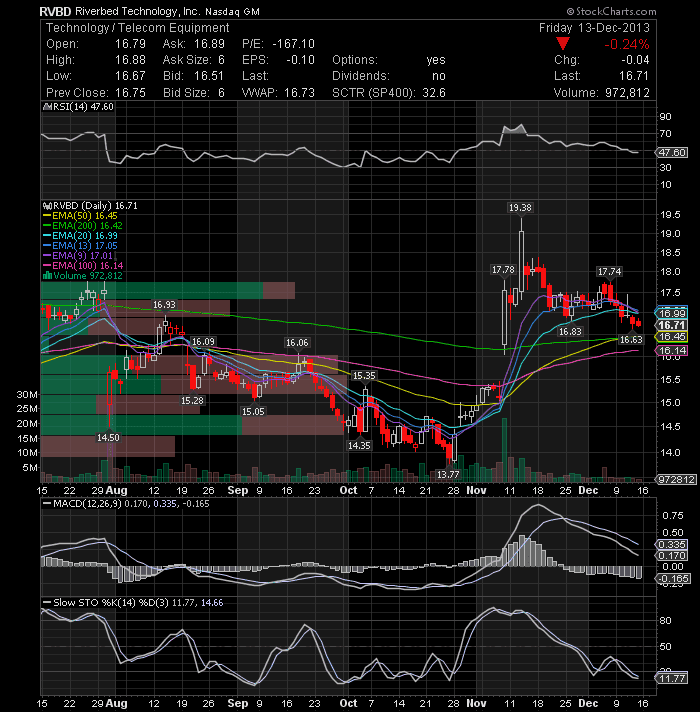The height and width of the screenshot is (712, 700).
Task: Click the 17.78 price label
Action: (x=503, y=270)
